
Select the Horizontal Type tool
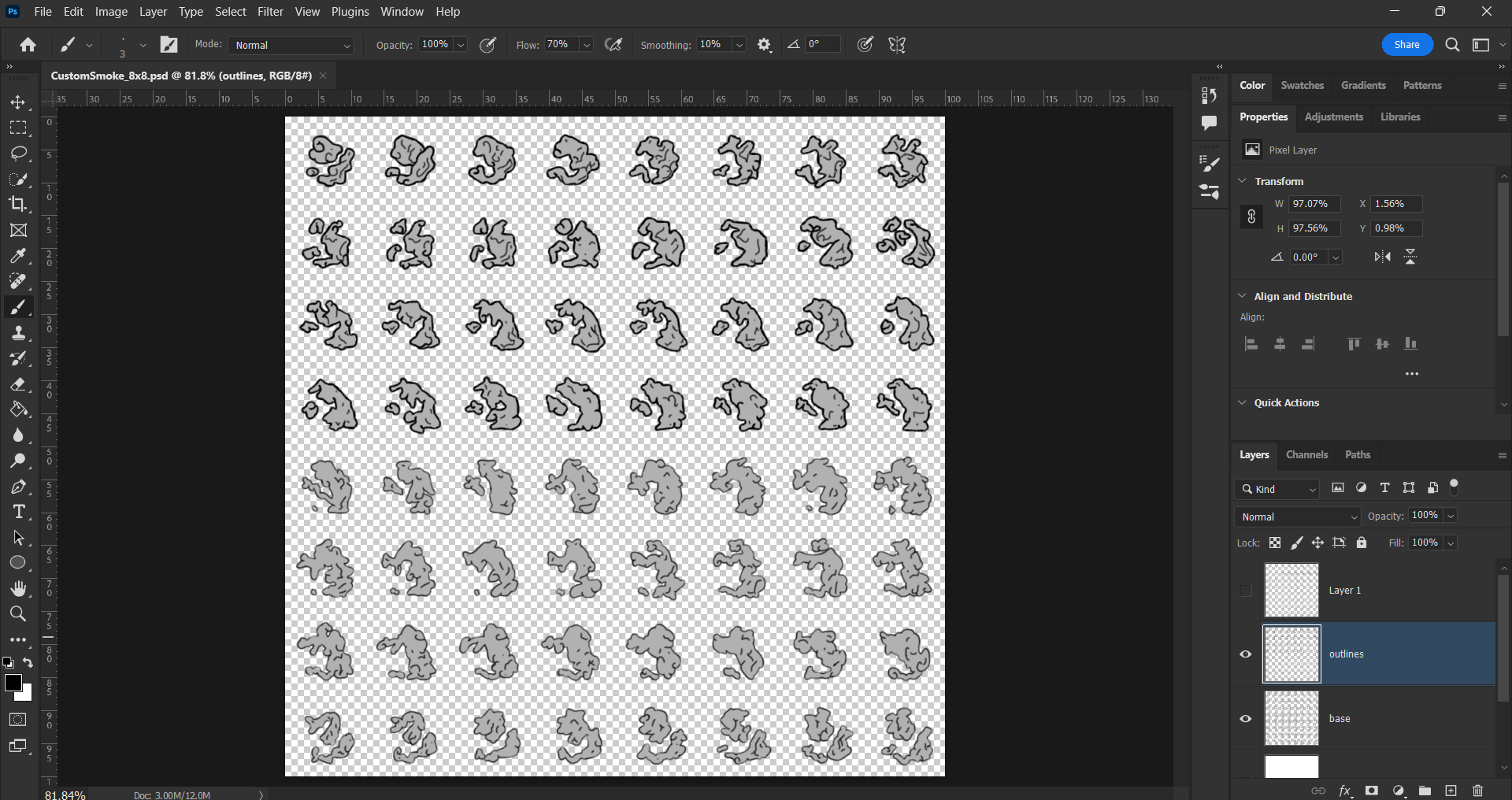click(18, 513)
